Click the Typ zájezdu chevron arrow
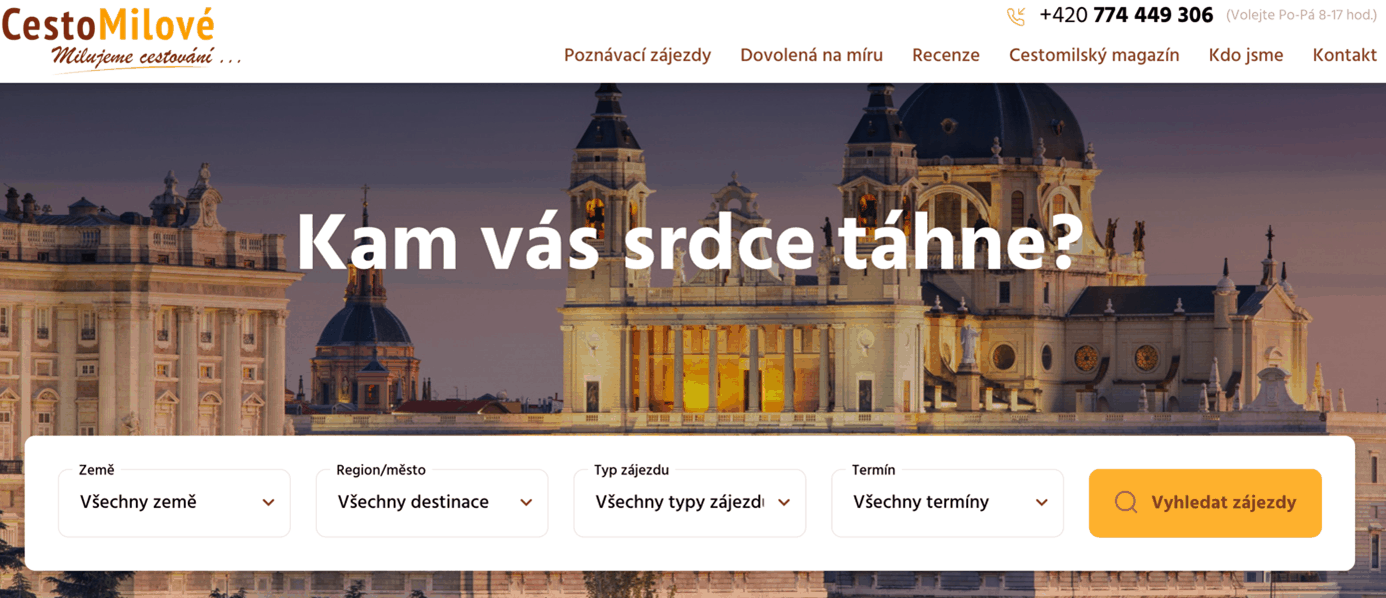The image size is (1386, 598). point(784,503)
